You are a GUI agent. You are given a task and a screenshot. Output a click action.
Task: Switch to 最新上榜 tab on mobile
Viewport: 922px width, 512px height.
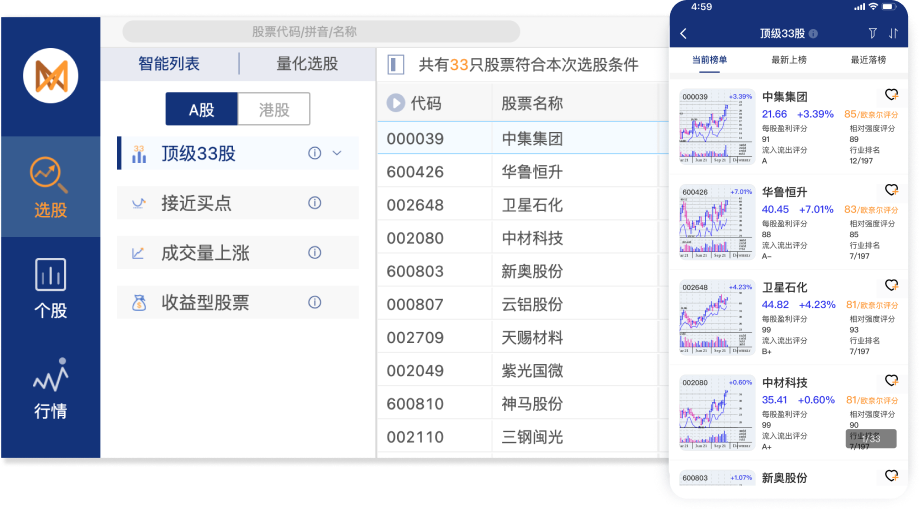pyautogui.click(x=788, y=60)
